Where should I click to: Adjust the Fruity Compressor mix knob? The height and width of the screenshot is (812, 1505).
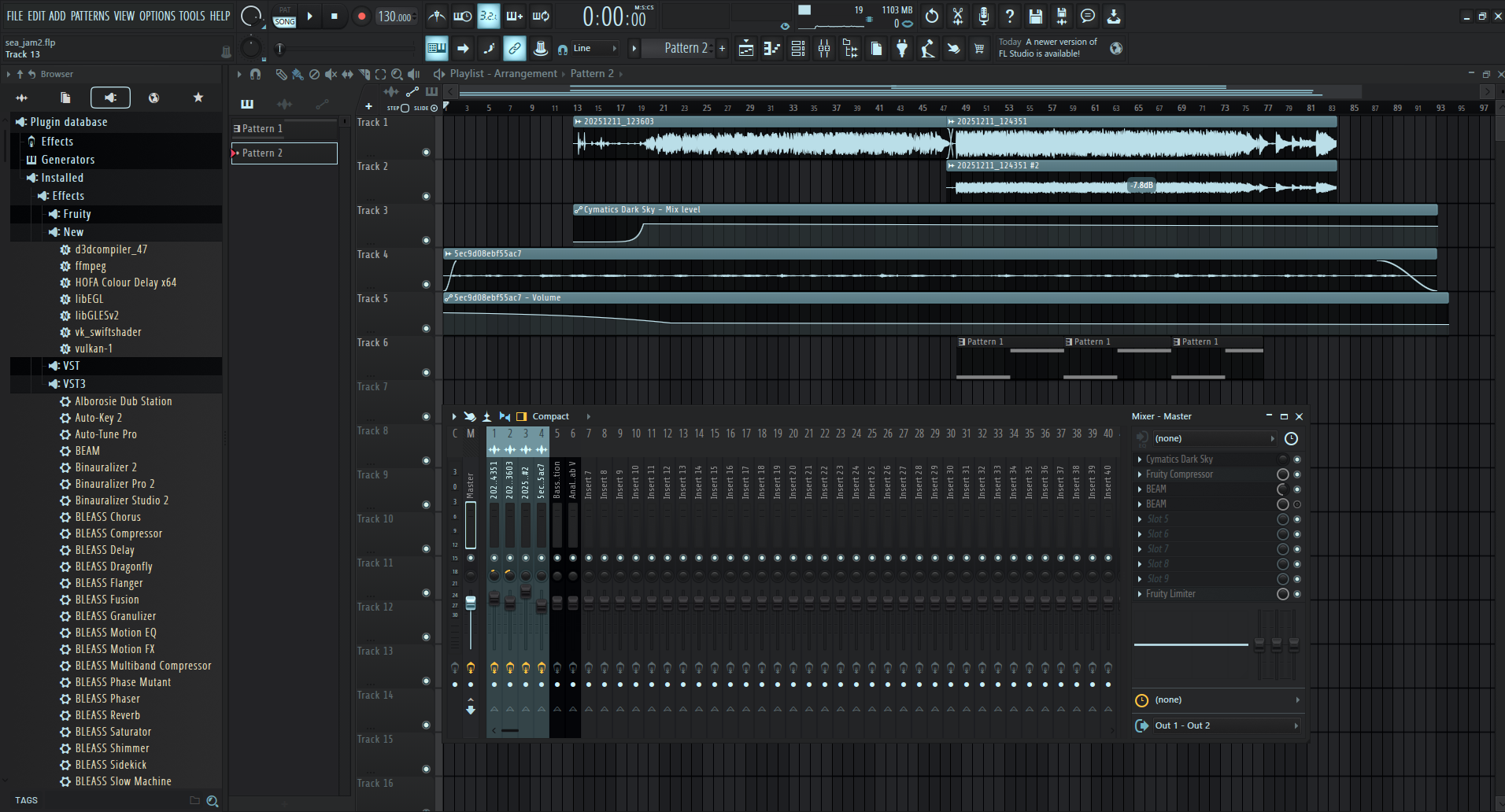[x=1283, y=474]
